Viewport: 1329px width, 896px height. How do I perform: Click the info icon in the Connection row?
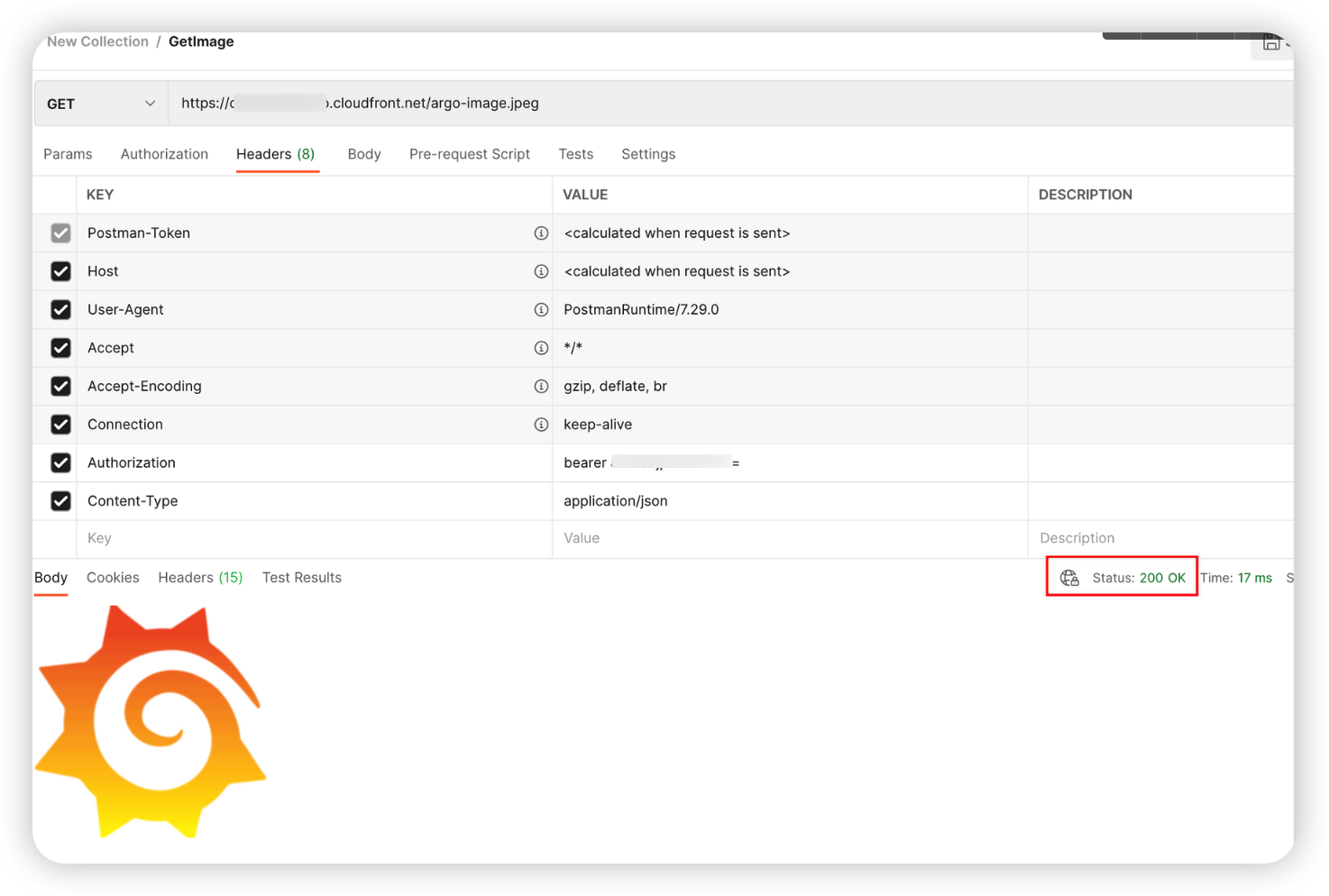541,425
